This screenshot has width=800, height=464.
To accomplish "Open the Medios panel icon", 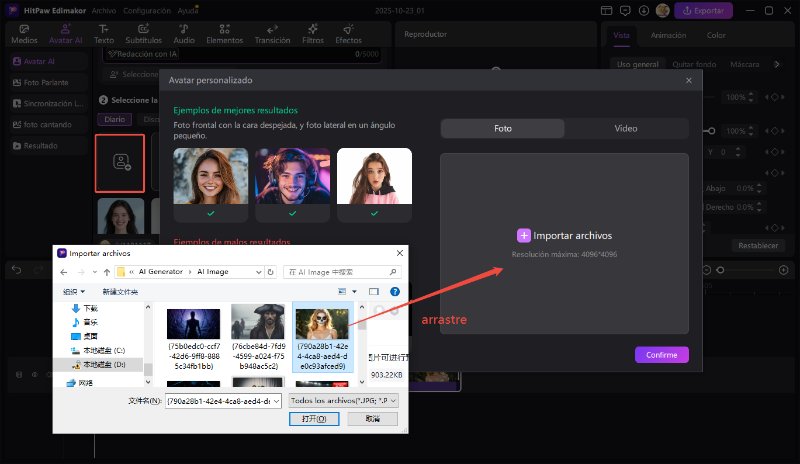I will [22, 35].
